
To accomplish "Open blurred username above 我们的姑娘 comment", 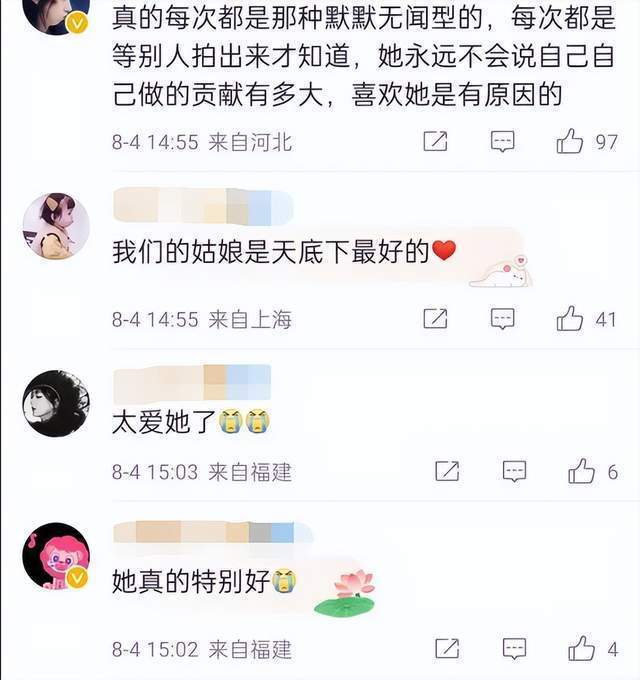I will point(203,206).
